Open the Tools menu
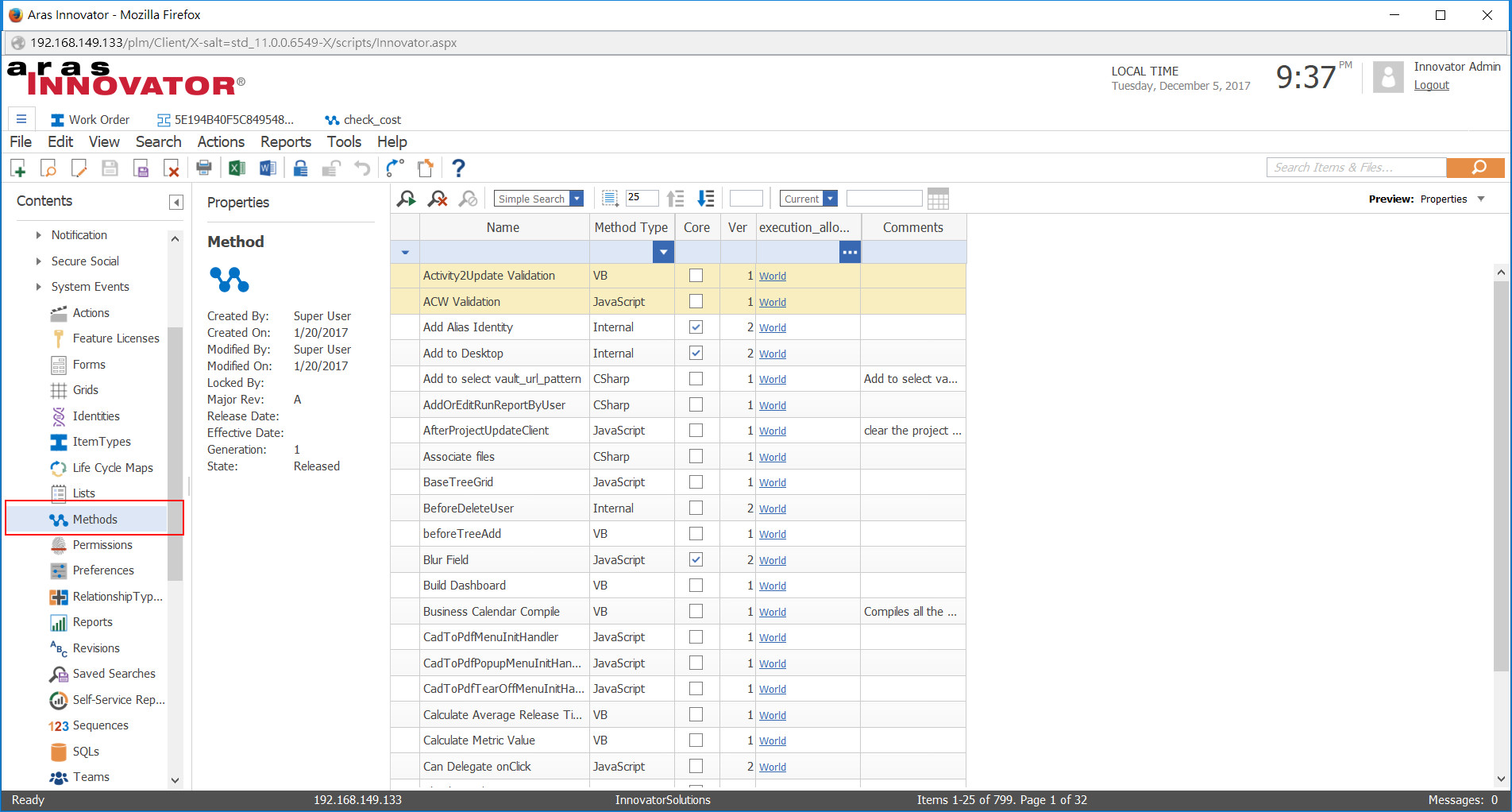Viewport: 1512px width, 812px height. click(x=344, y=141)
